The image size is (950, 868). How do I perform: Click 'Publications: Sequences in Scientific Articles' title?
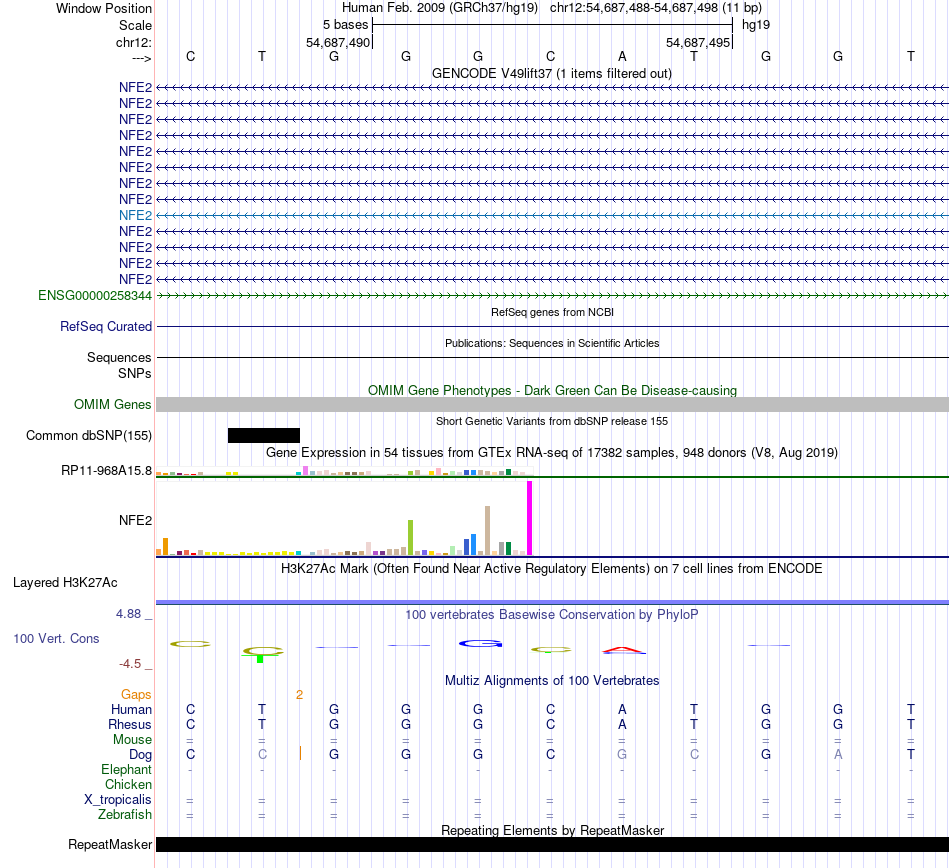(x=552, y=343)
